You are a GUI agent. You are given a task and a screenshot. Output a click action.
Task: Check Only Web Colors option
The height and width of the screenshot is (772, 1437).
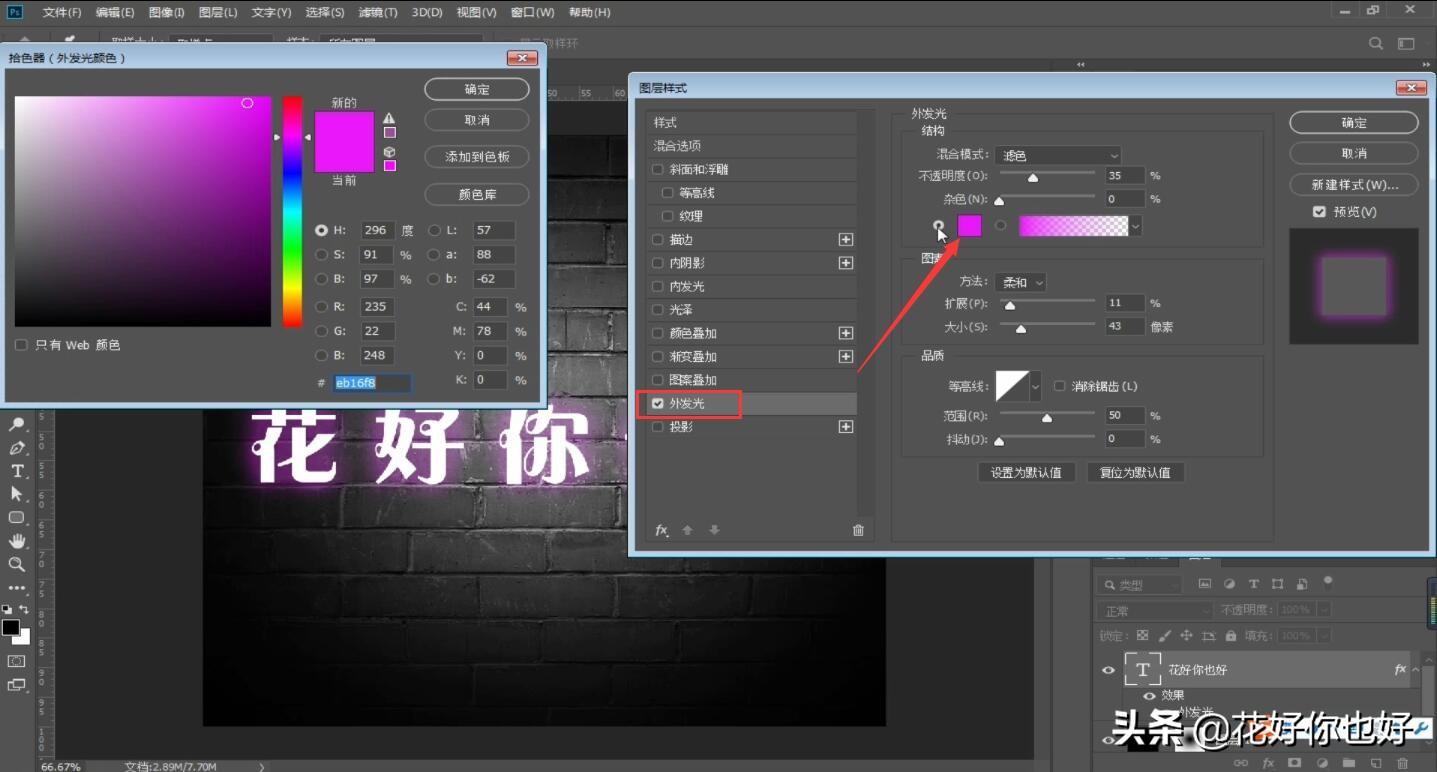(21, 345)
